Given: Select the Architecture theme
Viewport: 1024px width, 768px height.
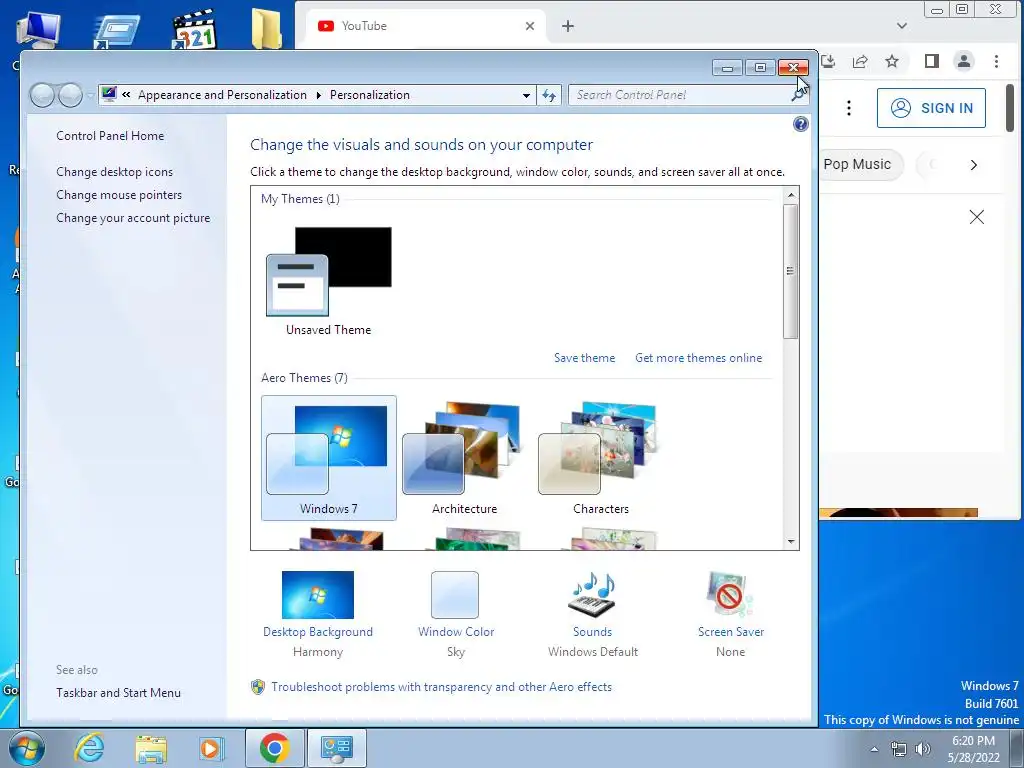Looking at the screenshot, I should click(x=464, y=458).
